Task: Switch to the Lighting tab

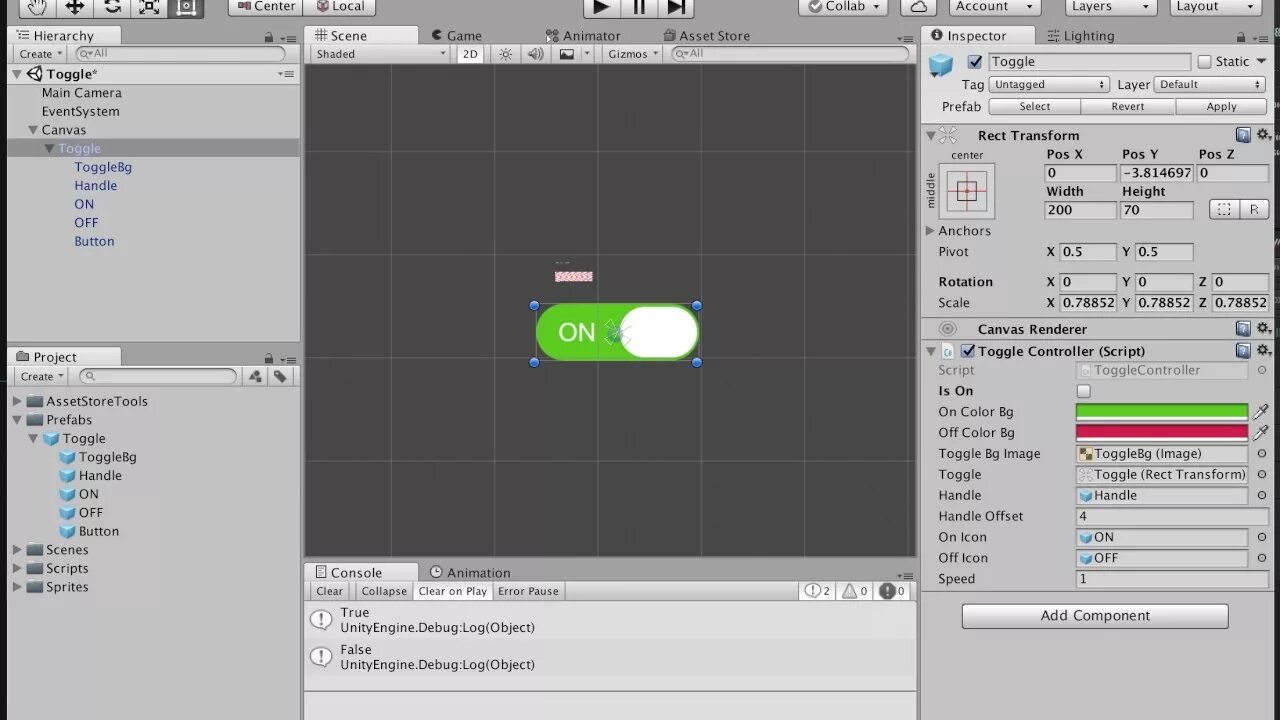Action: 1080,36
